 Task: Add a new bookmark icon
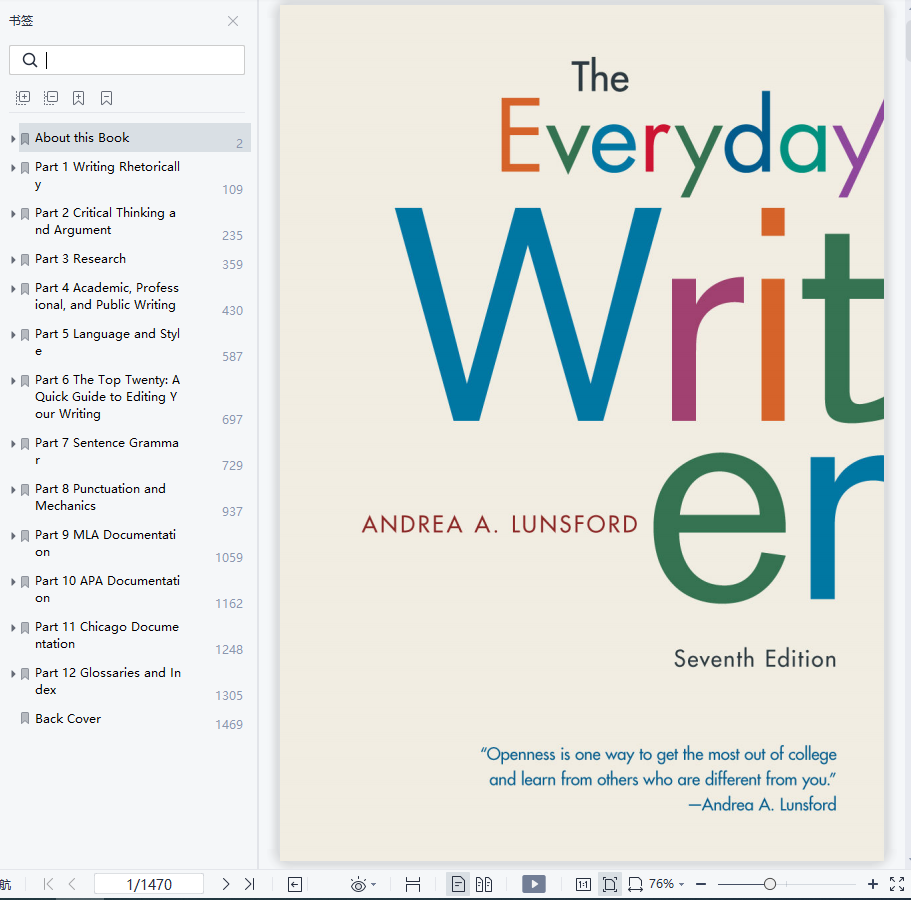click(x=78, y=98)
